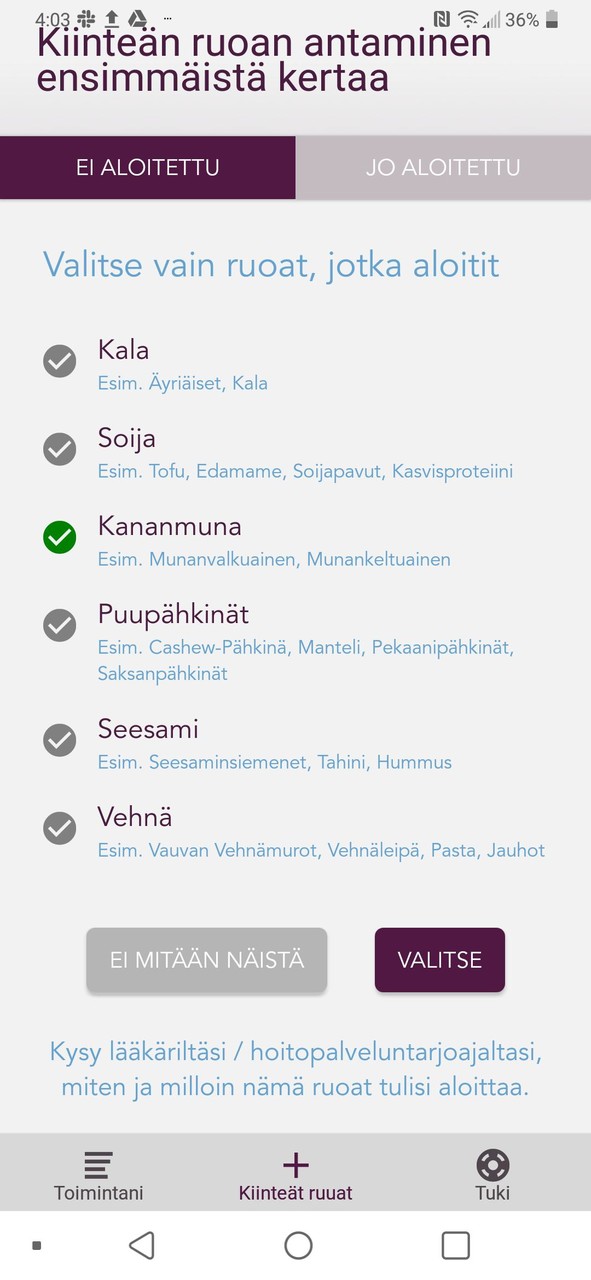591x1280 pixels.
Task: Select Kala as a started food
Action: pos(60,361)
